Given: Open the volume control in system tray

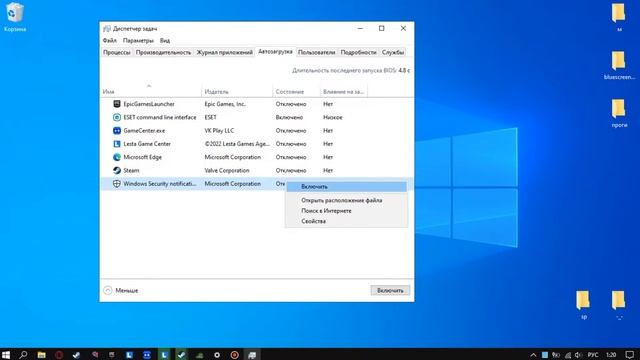Looking at the screenshot, I should click(578, 355).
